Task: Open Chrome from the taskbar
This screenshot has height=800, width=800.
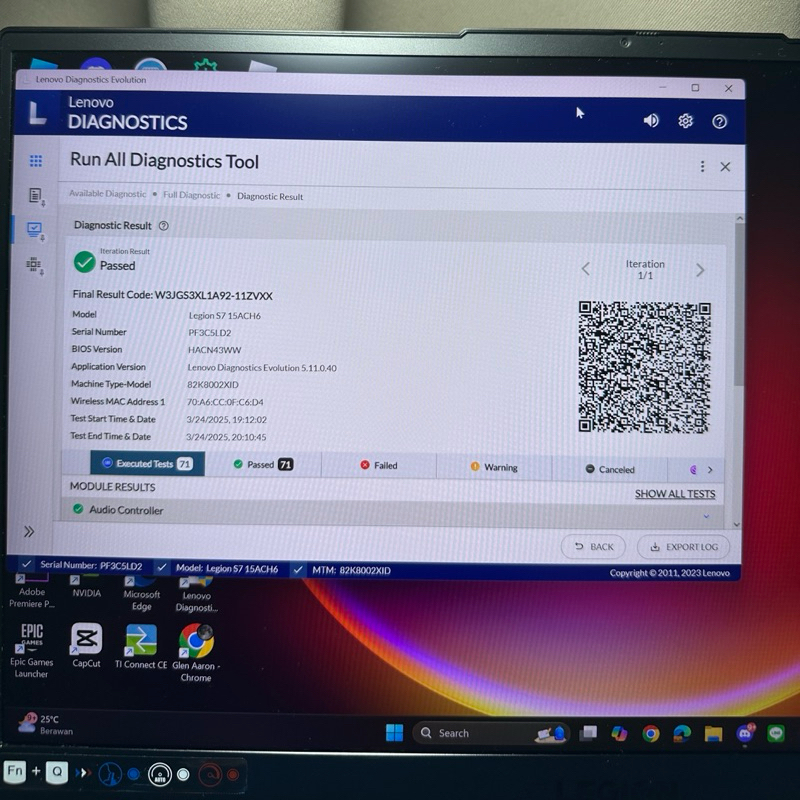Action: click(651, 734)
